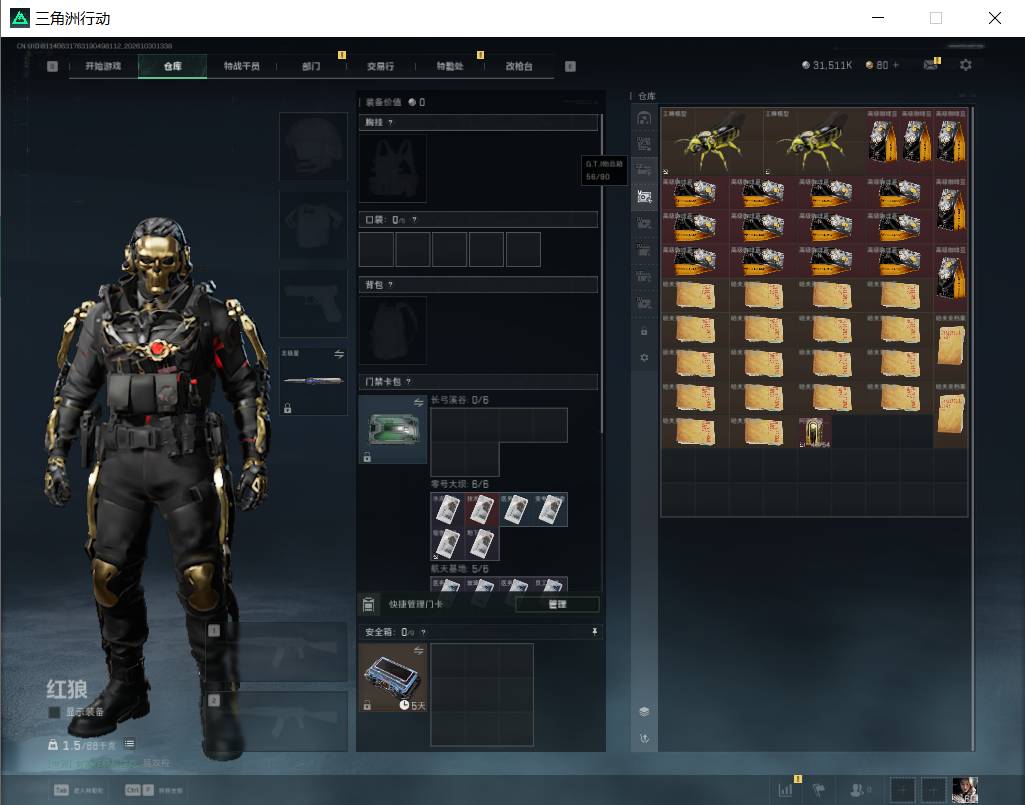Viewport: 1025px width, 805px height.
Task: Click the stack sort icon in warehouse
Action: [644, 711]
